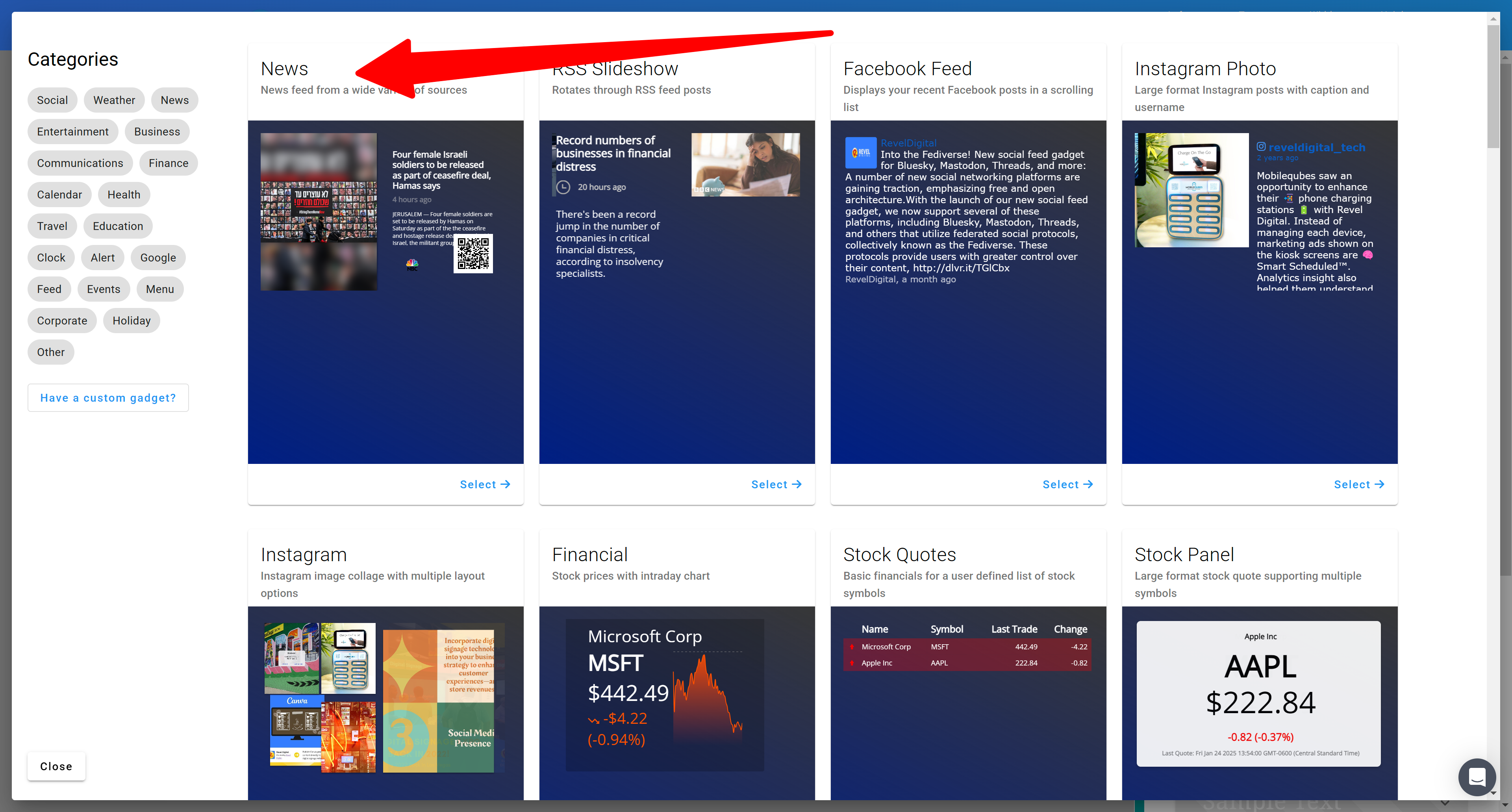Click the Instagram icon beside reveldigital_tech
Image resolution: width=1512 pixels, height=812 pixels.
coord(1261,147)
